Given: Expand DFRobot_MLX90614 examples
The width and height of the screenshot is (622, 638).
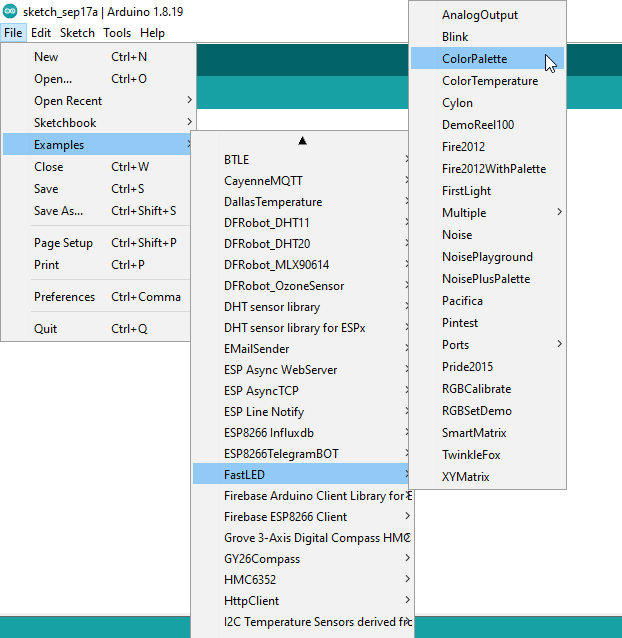Looking at the screenshot, I should [302, 265].
